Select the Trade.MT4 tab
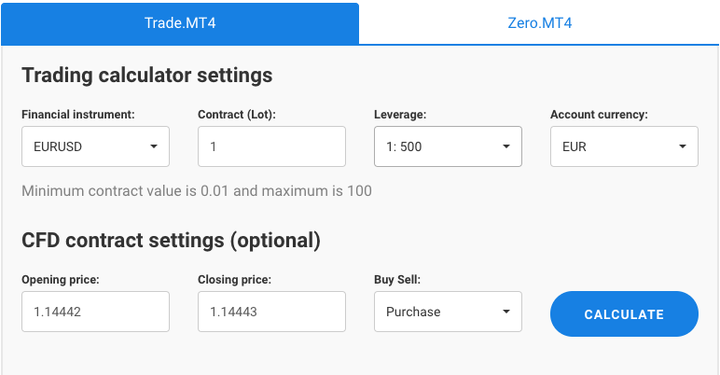 tap(180, 23)
